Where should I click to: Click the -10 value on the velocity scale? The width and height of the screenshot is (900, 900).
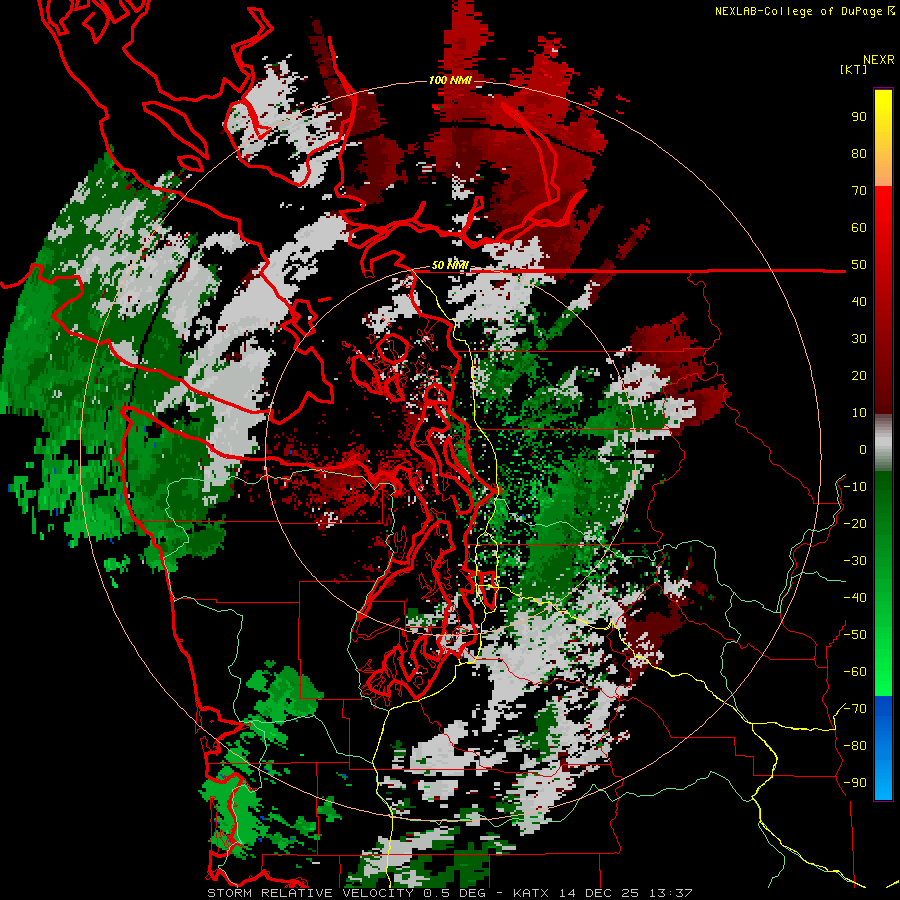(x=855, y=487)
